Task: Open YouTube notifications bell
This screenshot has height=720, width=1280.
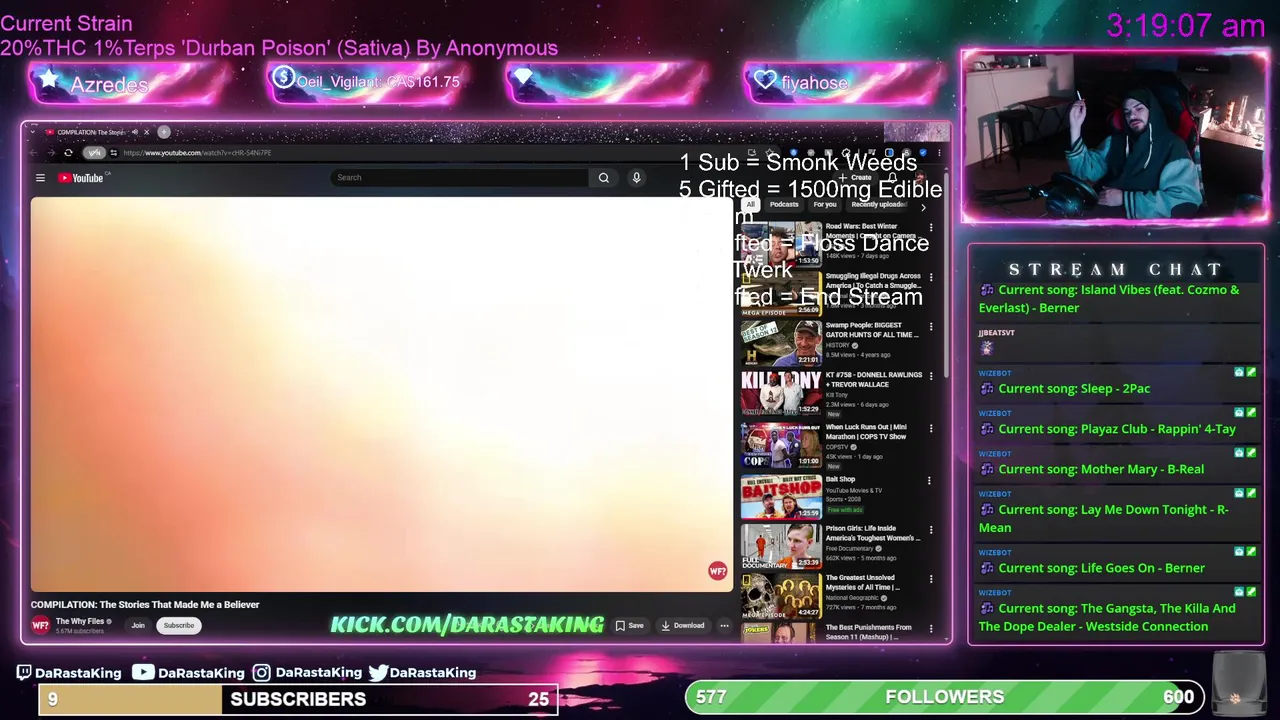Action: coord(893,178)
